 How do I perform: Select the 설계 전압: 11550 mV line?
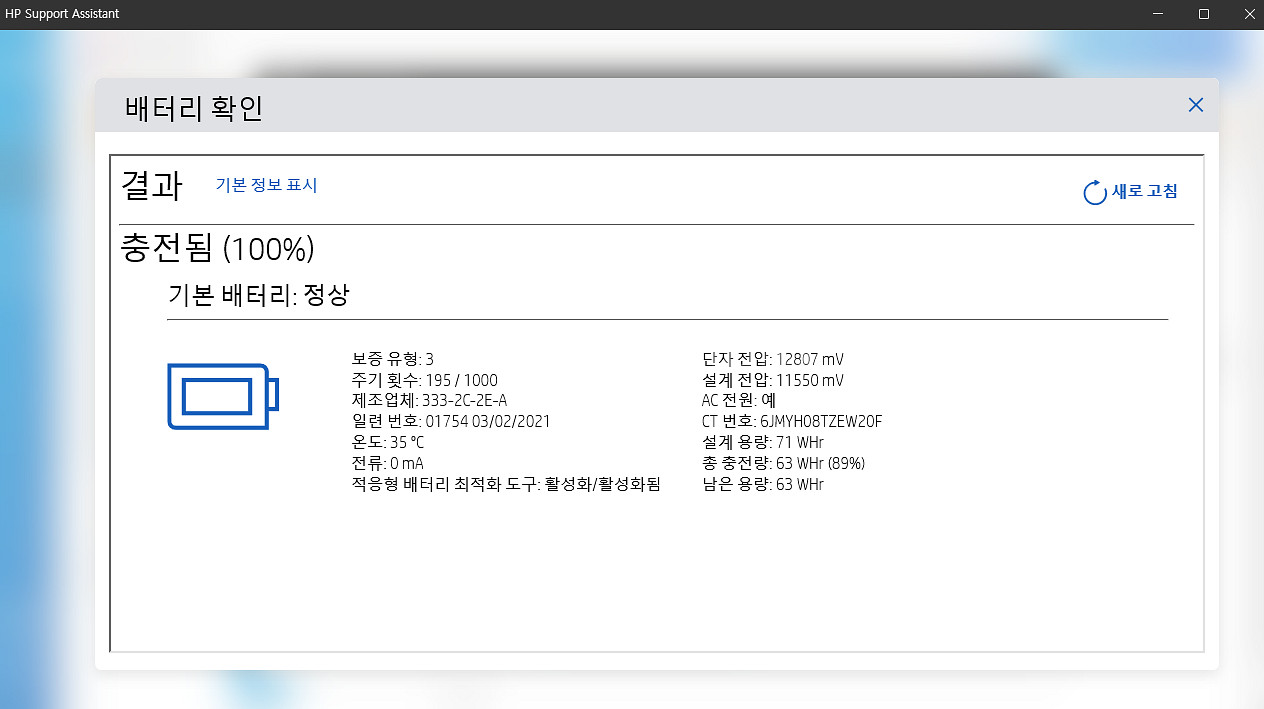773,380
